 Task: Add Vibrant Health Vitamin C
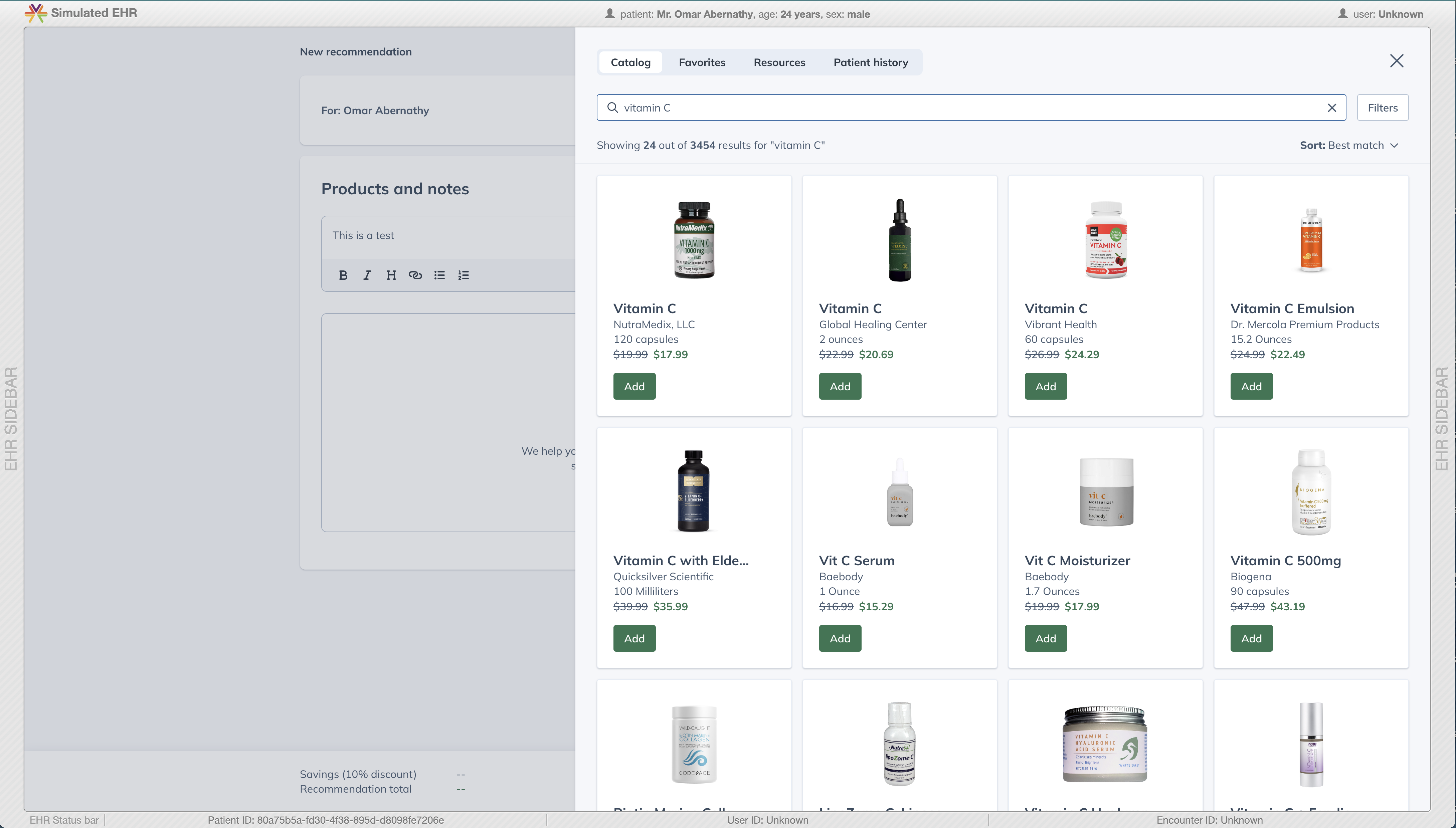(1045, 386)
